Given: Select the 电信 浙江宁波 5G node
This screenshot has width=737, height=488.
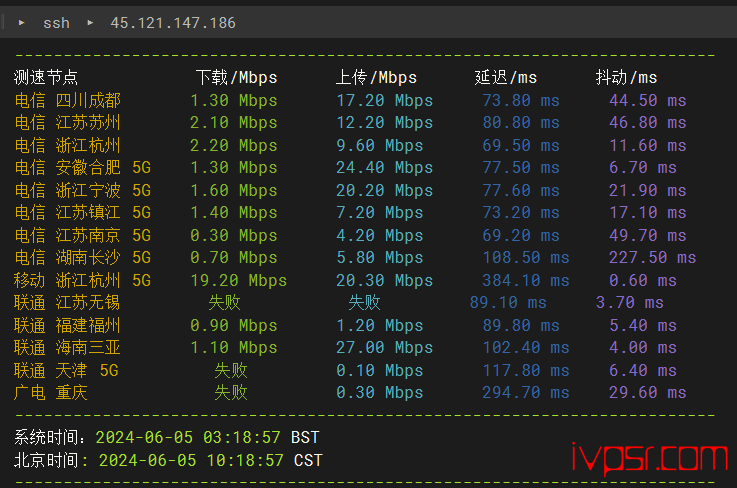Looking at the screenshot, I should (x=83, y=190).
